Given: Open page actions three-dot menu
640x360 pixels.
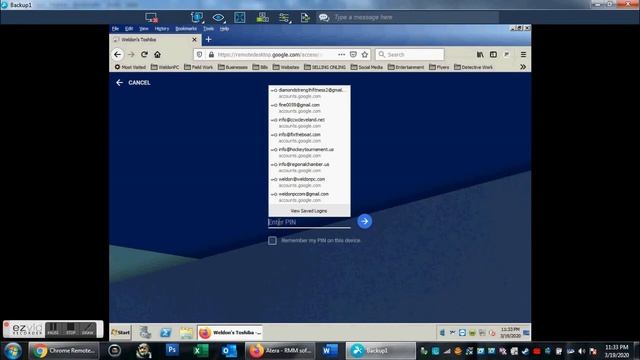Looking at the screenshot, I should pos(342,54).
